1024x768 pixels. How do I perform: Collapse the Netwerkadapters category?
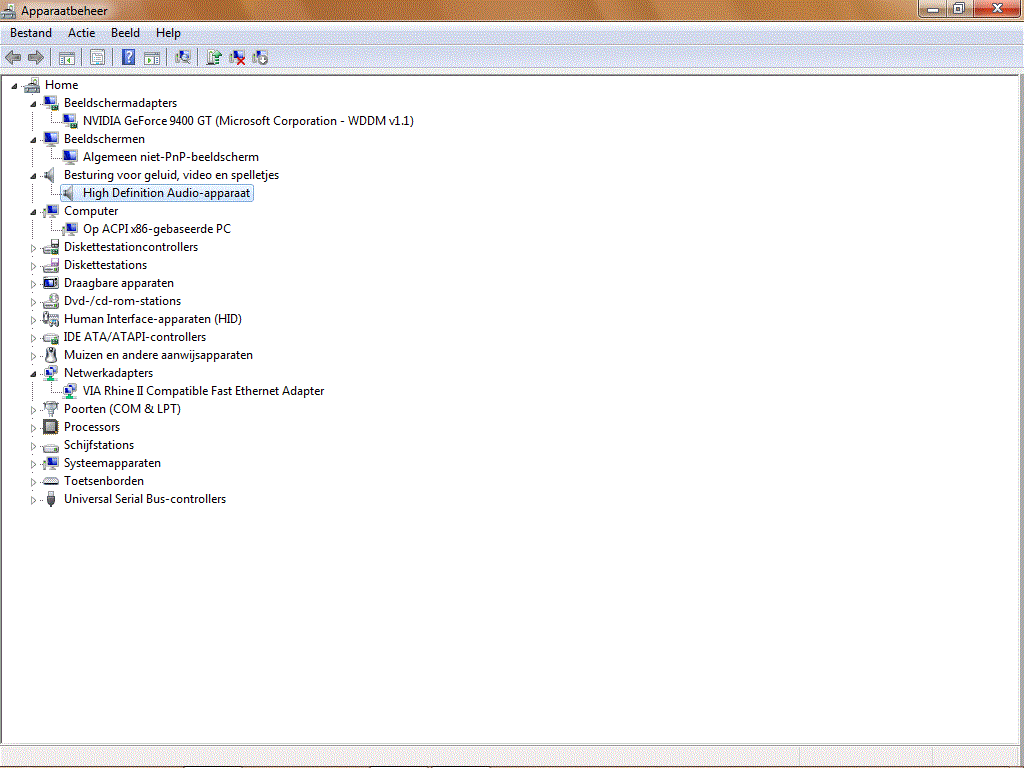point(33,374)
